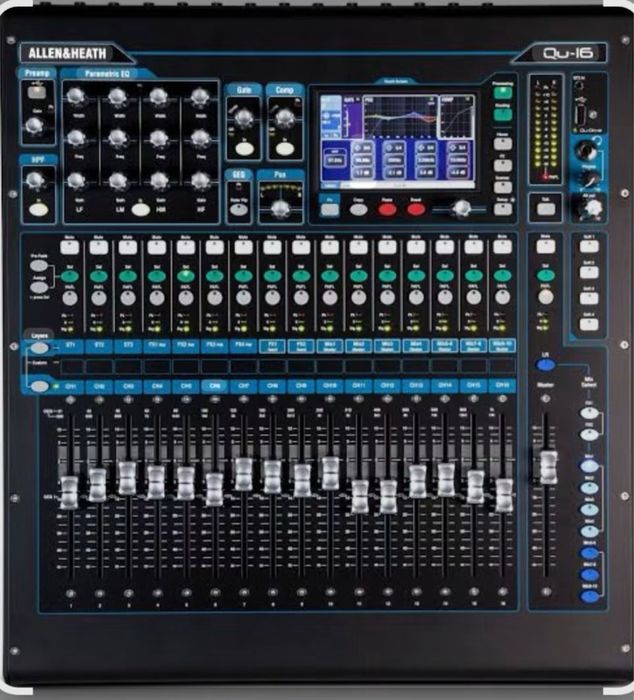Activate the Assign button
Viewport: 634px width, 700px height.
(39, 287)
